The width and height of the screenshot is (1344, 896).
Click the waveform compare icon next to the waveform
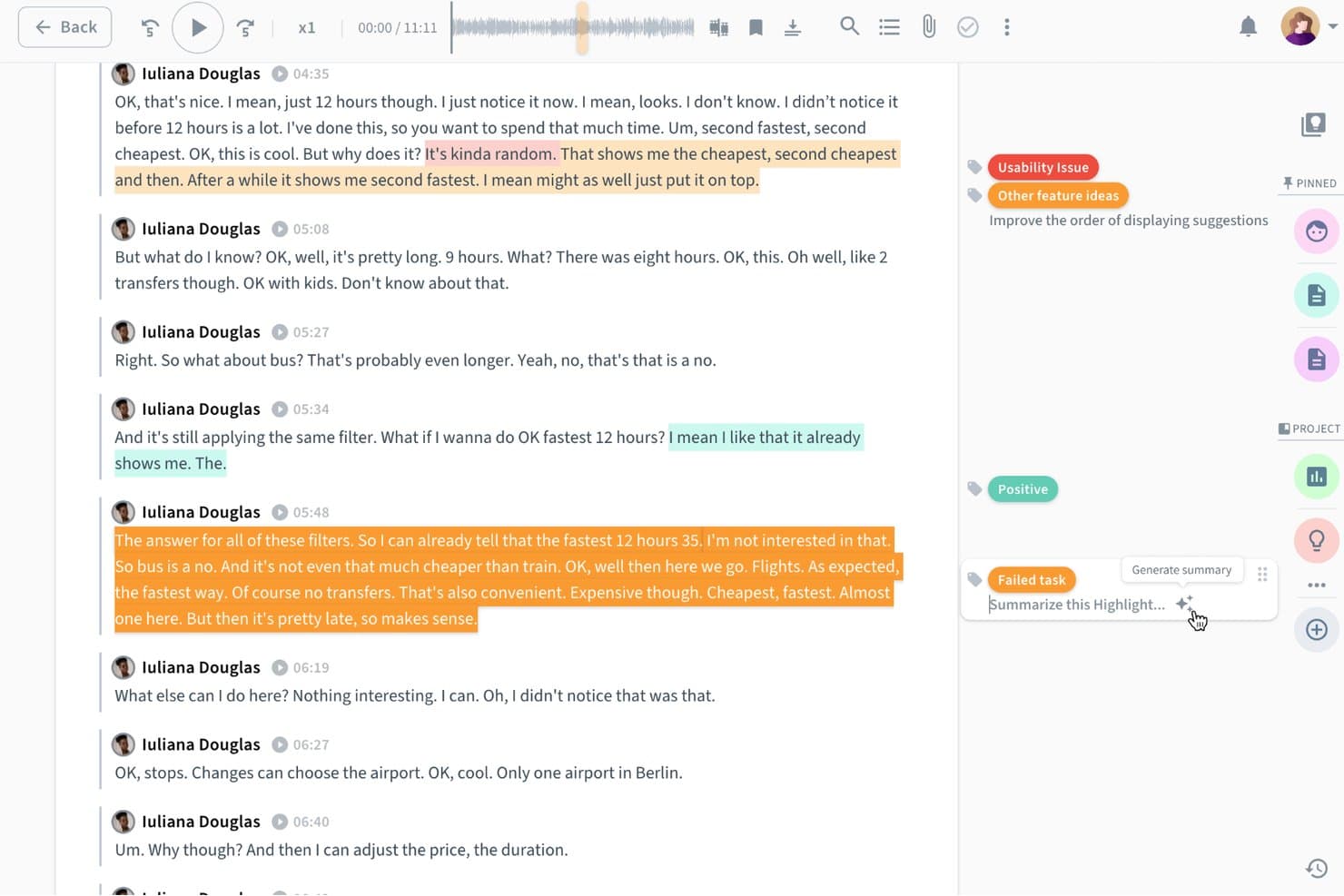pyautogui.click(x=719, y=28)
